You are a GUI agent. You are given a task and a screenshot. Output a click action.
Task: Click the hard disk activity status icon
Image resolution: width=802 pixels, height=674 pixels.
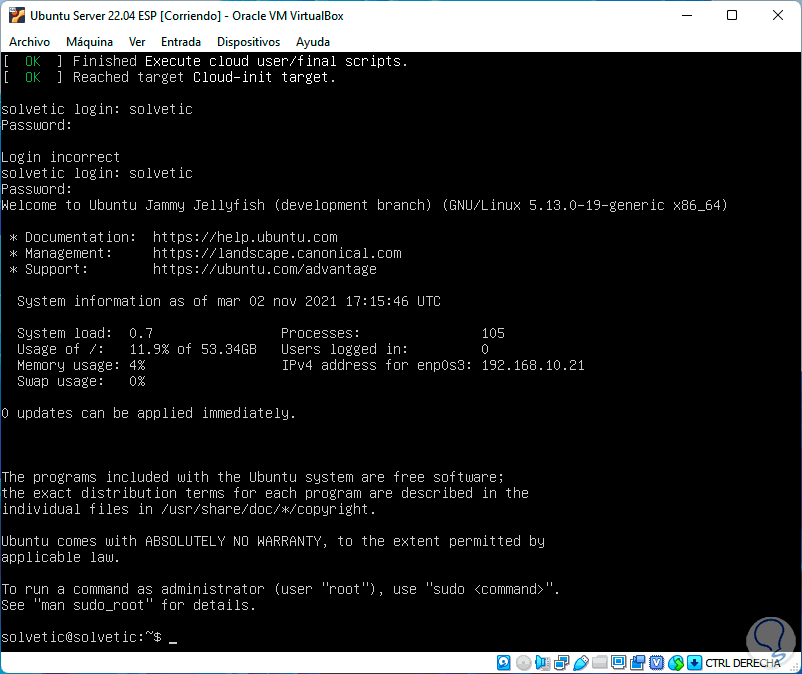pyautogui.click(x=504, y=663)
